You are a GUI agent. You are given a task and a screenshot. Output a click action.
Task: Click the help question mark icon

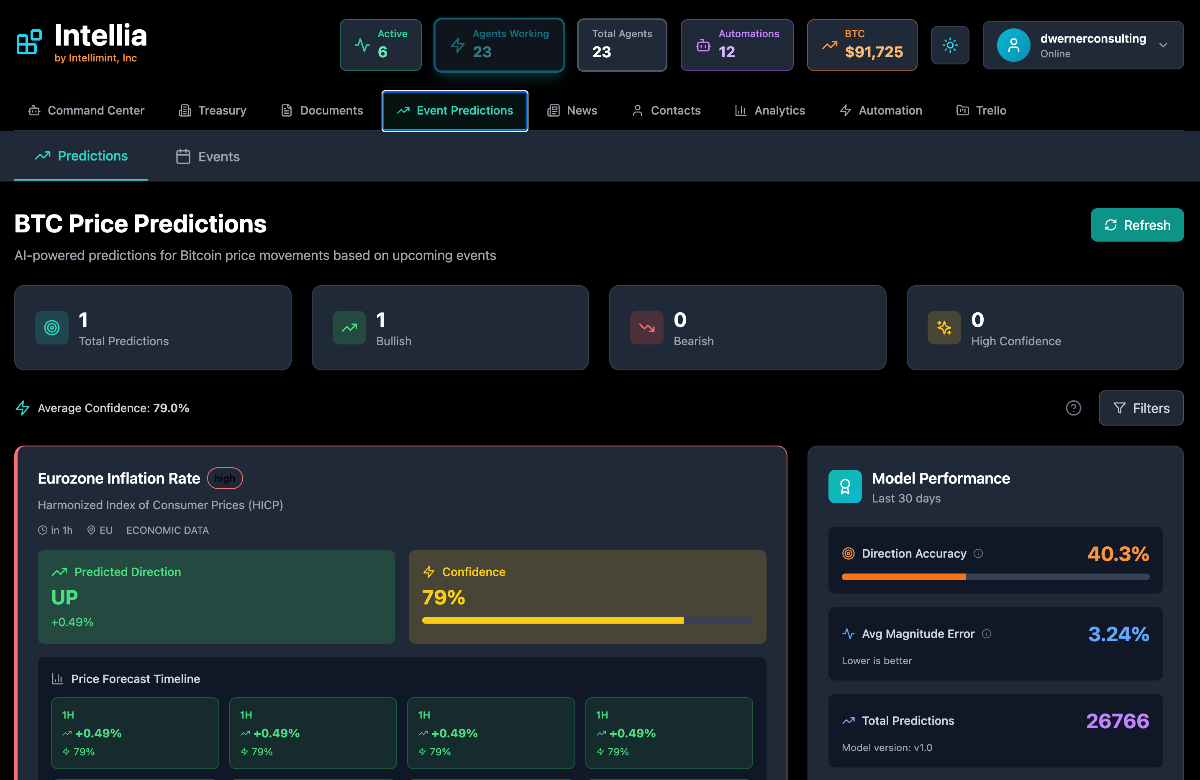point(1073,408)
